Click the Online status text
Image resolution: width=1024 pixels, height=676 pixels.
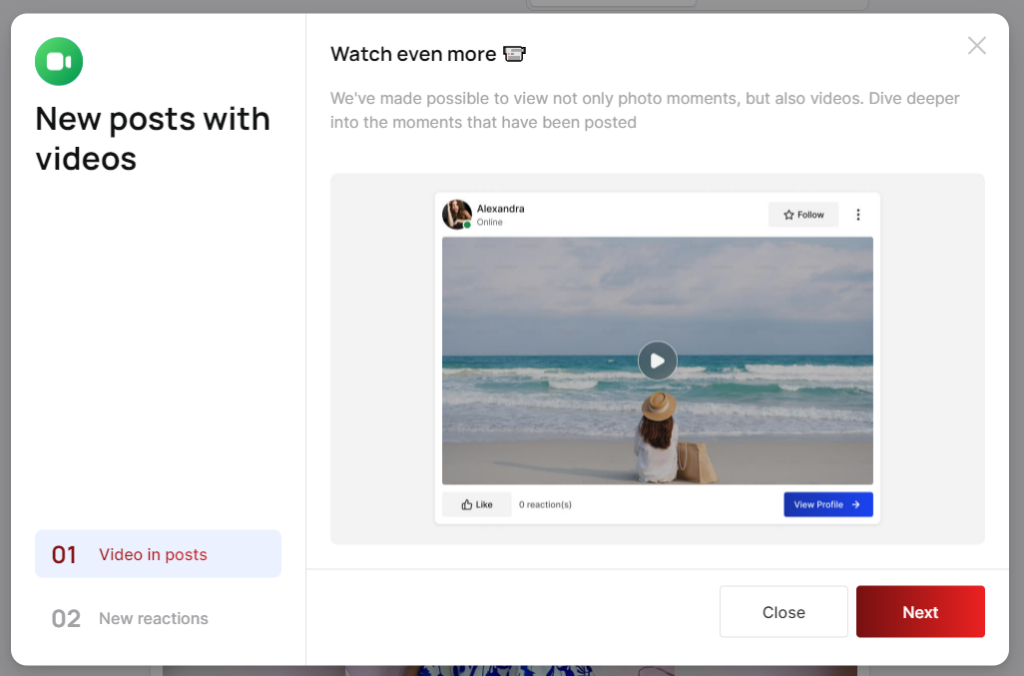[489, 223]
